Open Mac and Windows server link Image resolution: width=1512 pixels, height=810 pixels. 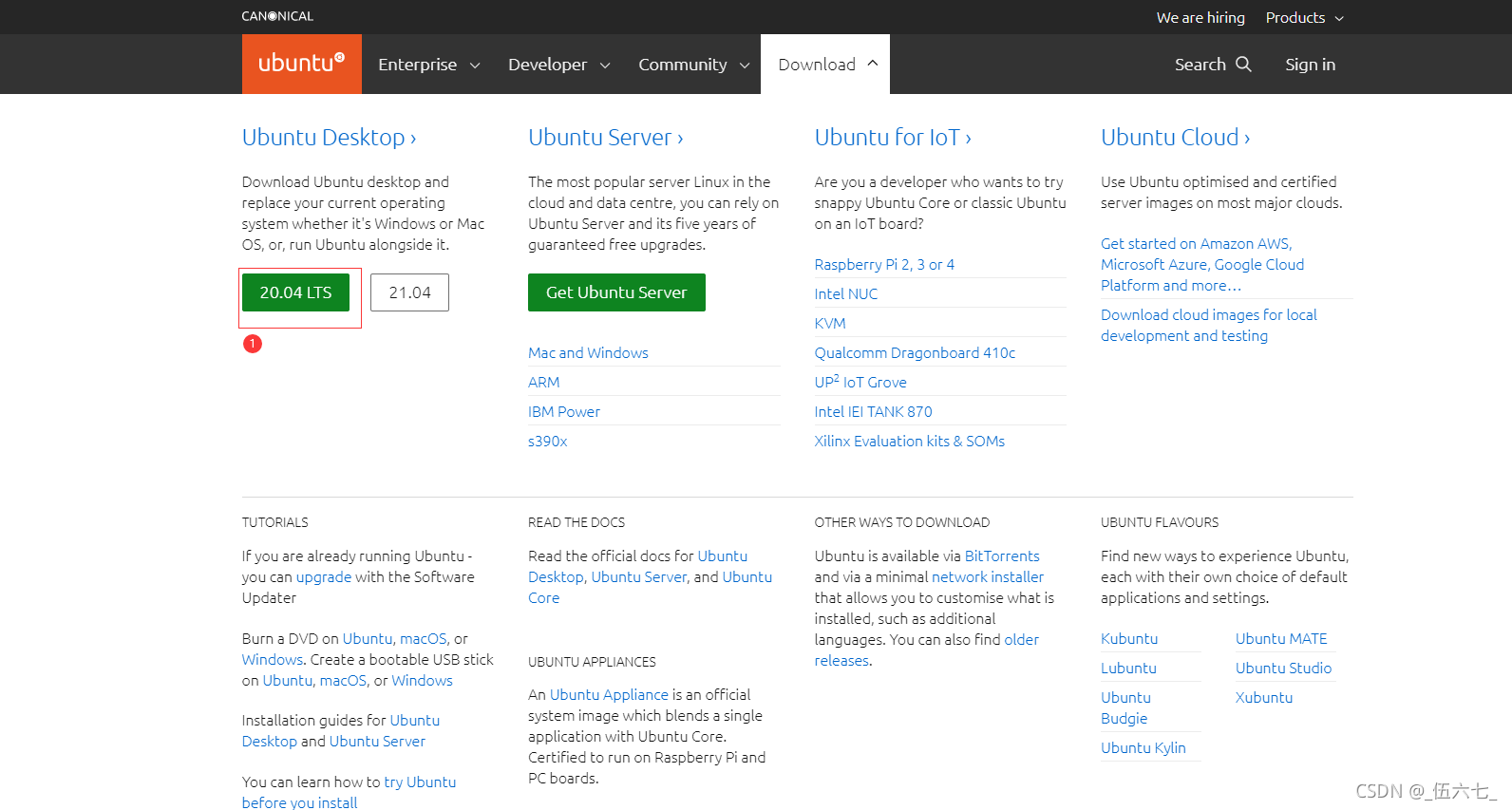[588, 352]
